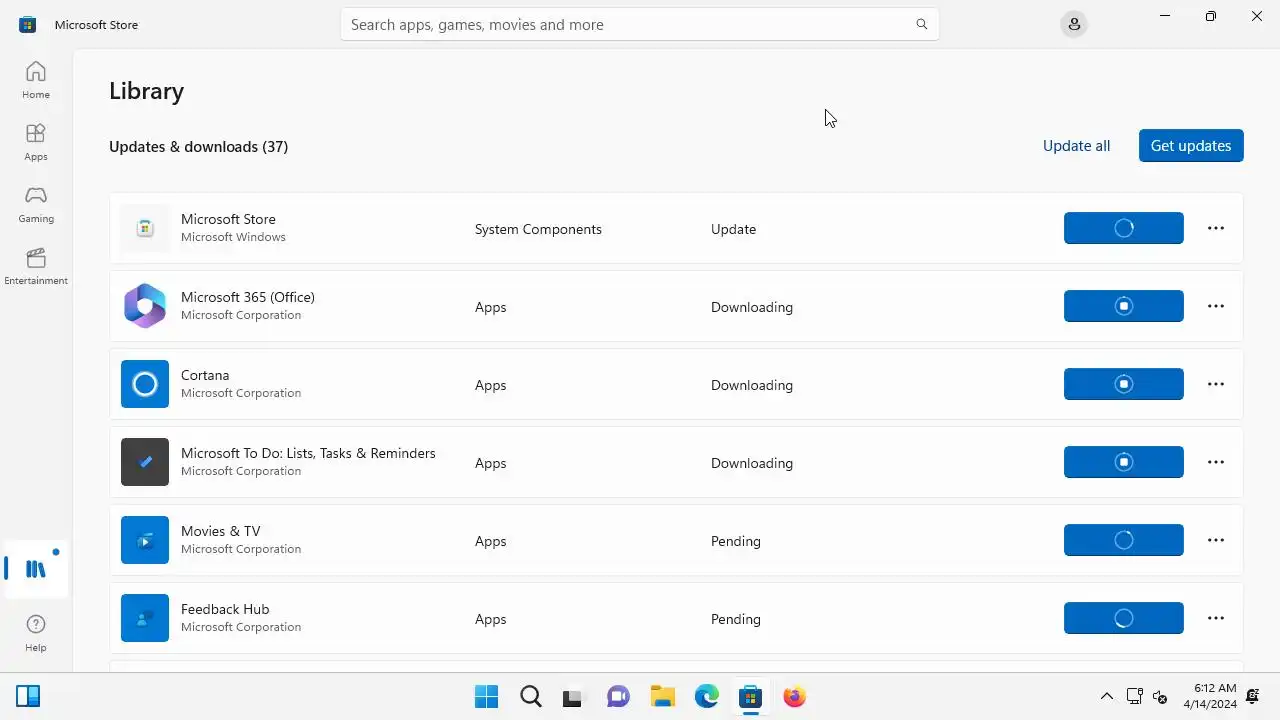1280x720 pixels.
Task: Open File Explorer from taskbar
Action: [x=662, y=697]
